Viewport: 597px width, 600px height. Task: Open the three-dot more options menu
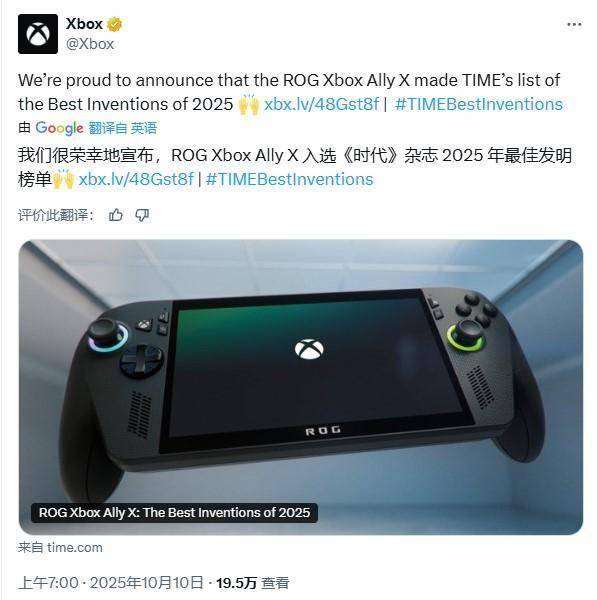pos(574,24)
